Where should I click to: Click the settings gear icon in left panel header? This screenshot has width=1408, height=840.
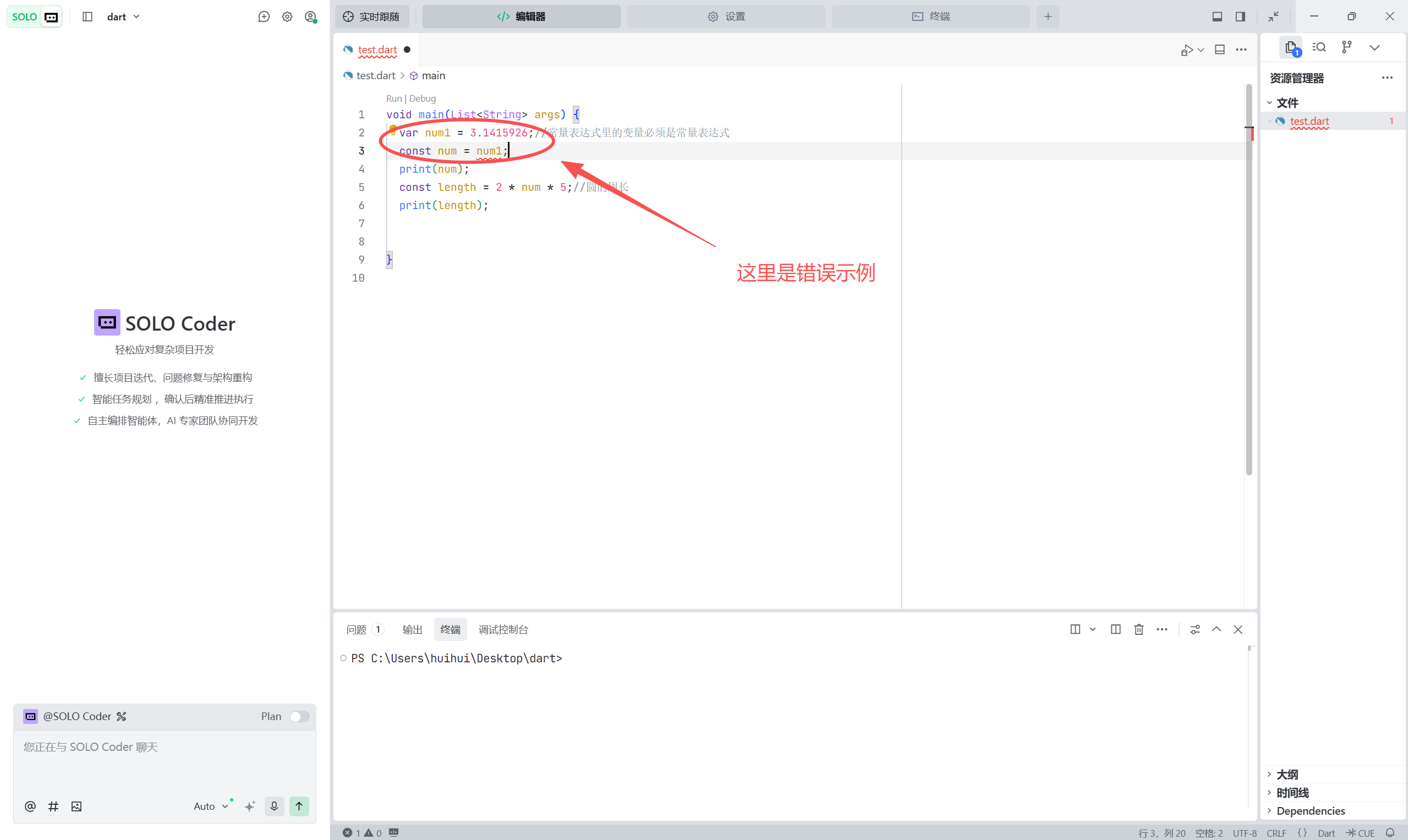[x=287, y=17]
